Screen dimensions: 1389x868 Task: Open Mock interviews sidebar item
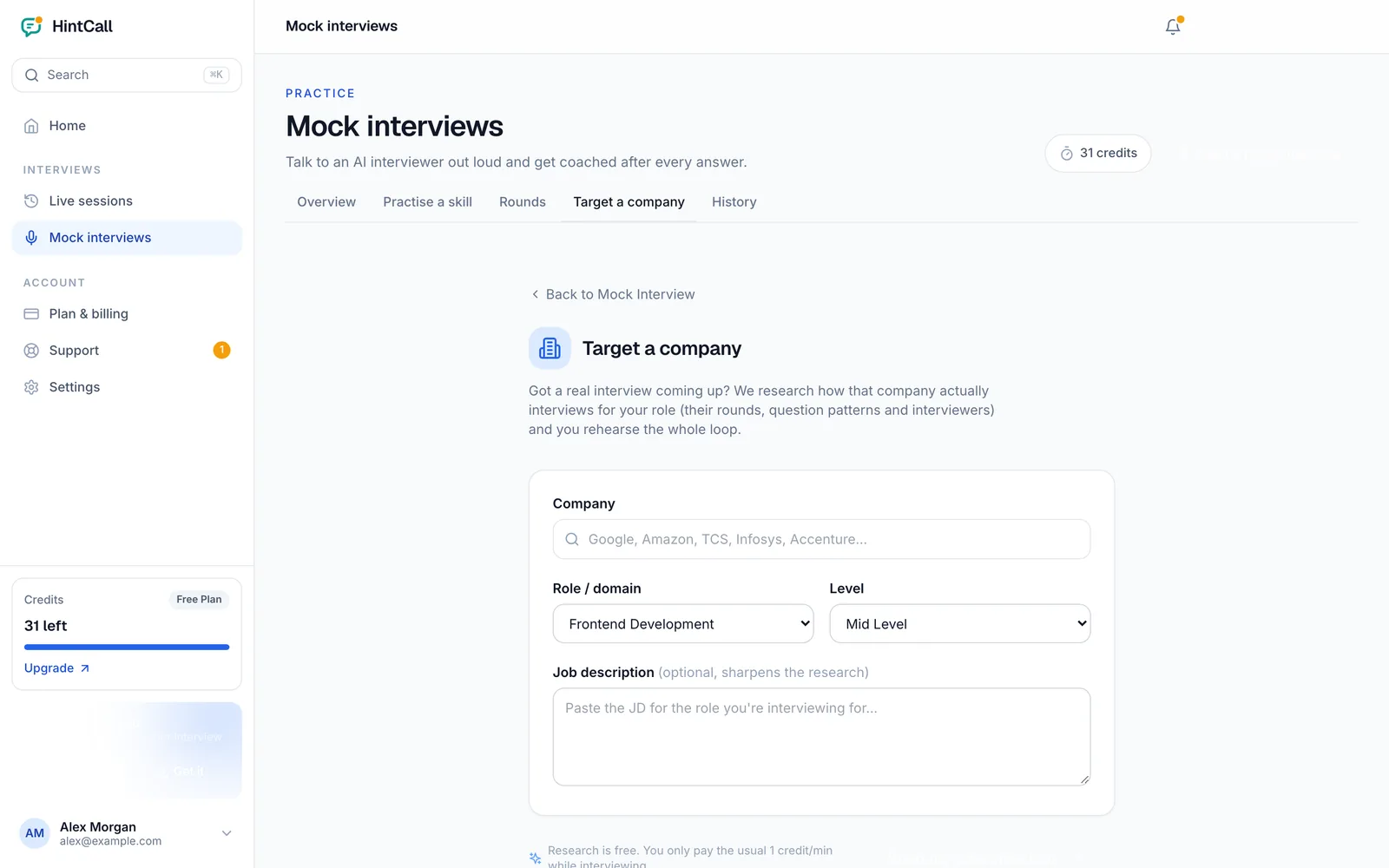click(x=127, y=238)
